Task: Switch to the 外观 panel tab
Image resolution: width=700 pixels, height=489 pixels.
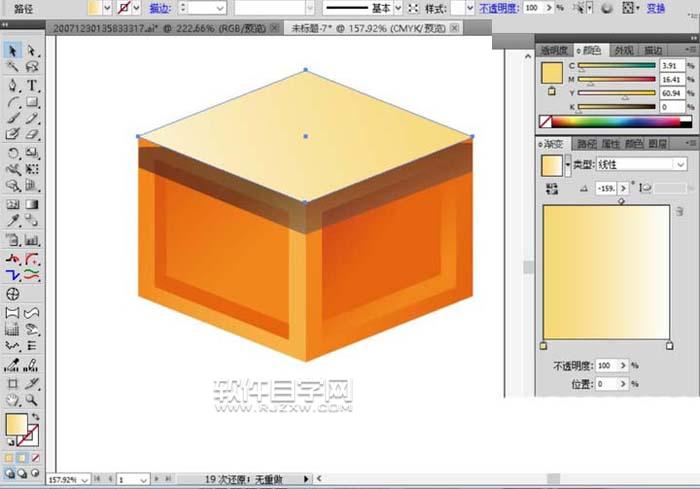Action: pyautogui.click(x=624, y=49)
